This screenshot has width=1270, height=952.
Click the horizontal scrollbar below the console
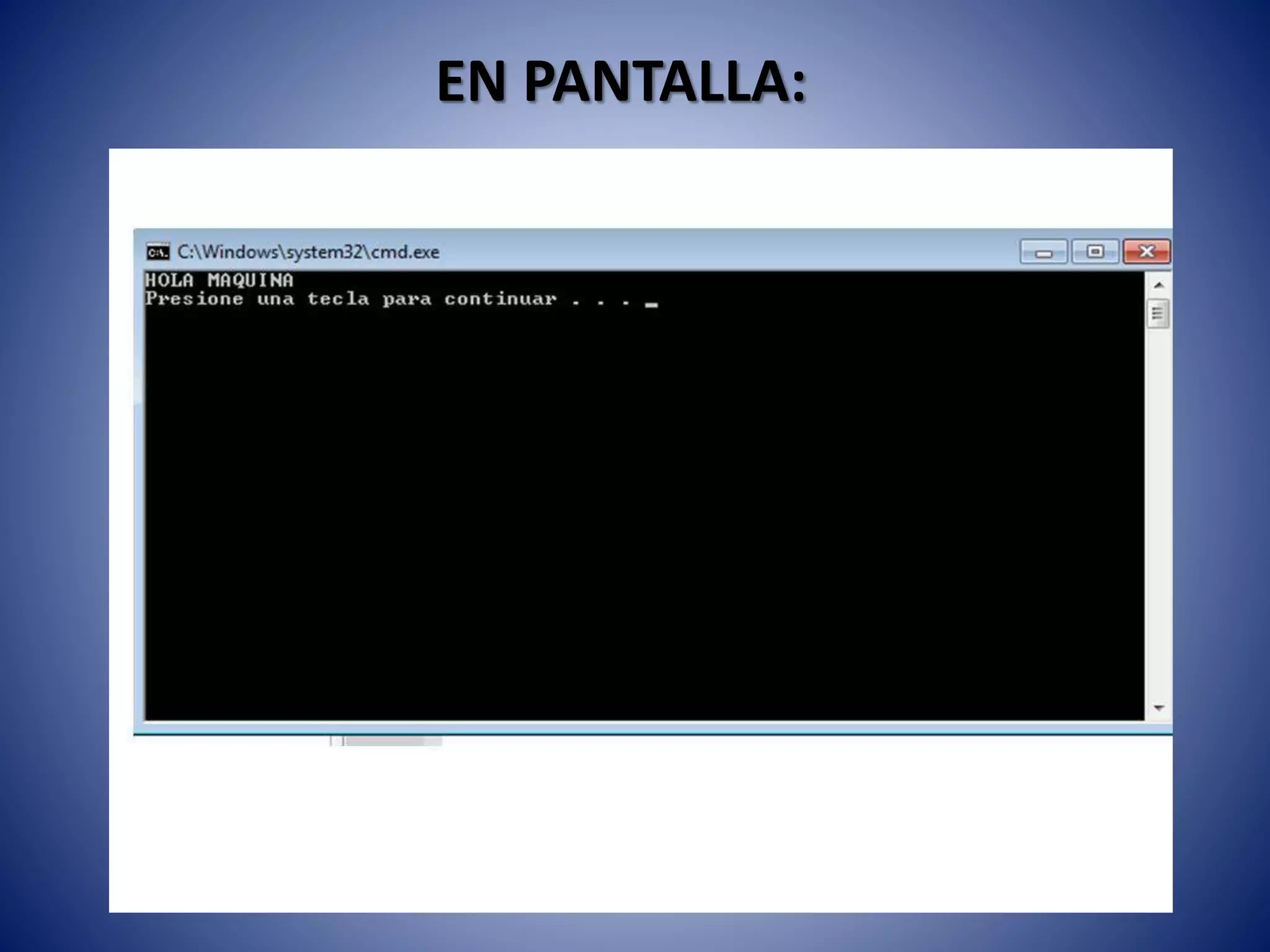click(386, 741)
